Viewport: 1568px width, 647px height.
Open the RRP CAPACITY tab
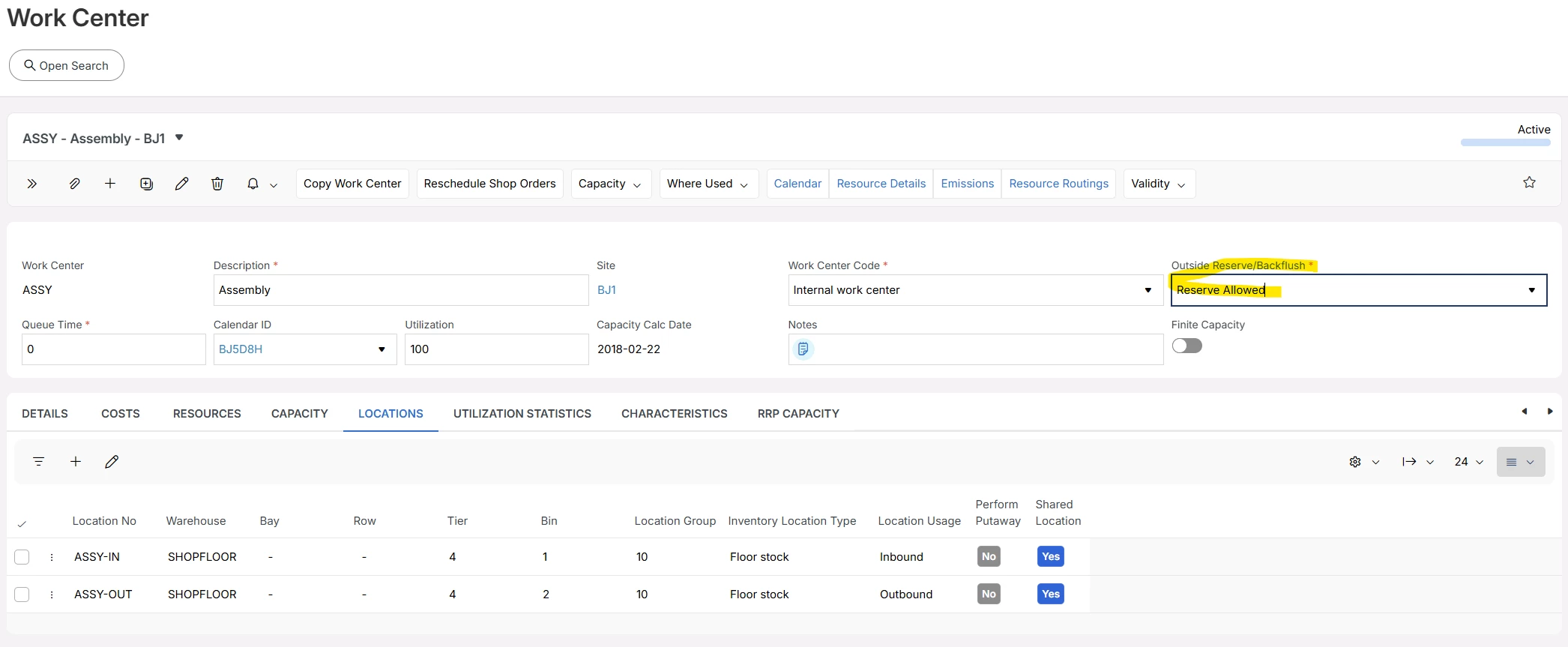tap(798, 414)
